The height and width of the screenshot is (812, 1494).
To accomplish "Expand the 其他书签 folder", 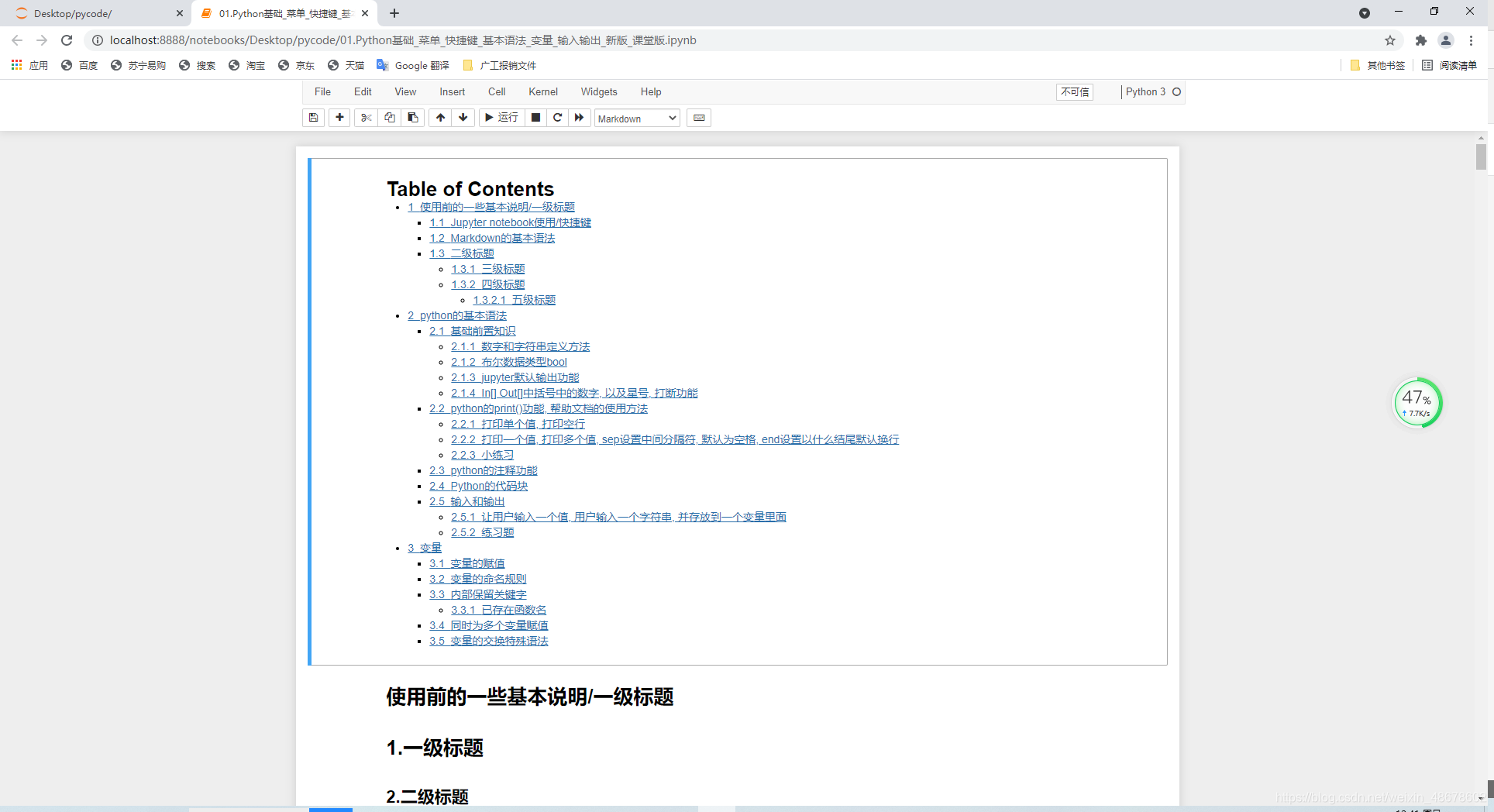I will [x=1378, y=65].
